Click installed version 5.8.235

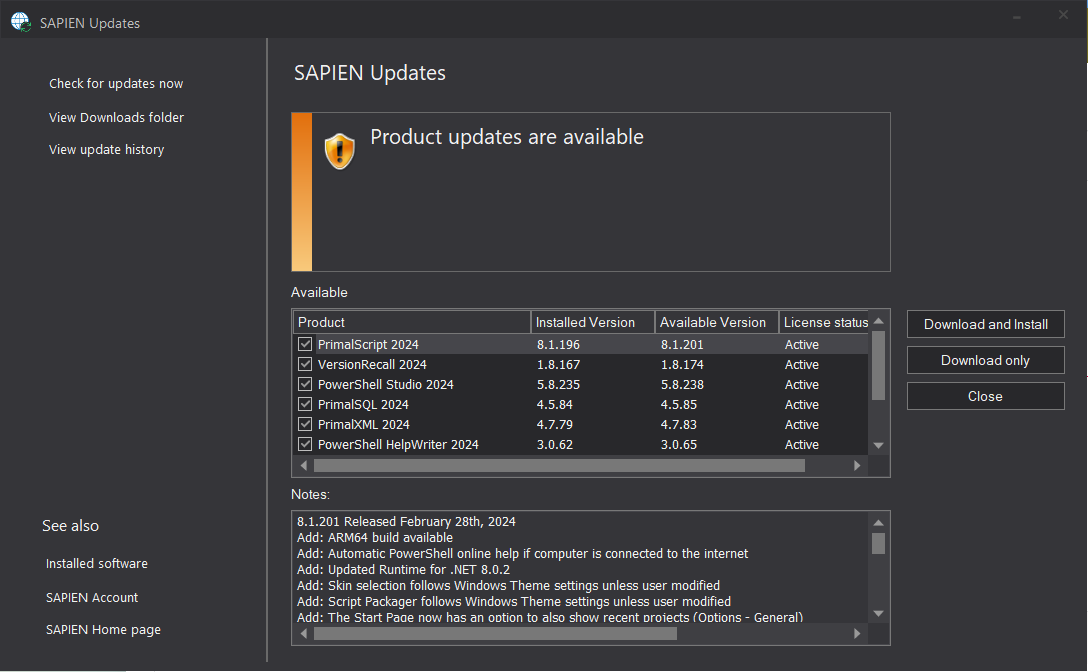coord(558,385)
